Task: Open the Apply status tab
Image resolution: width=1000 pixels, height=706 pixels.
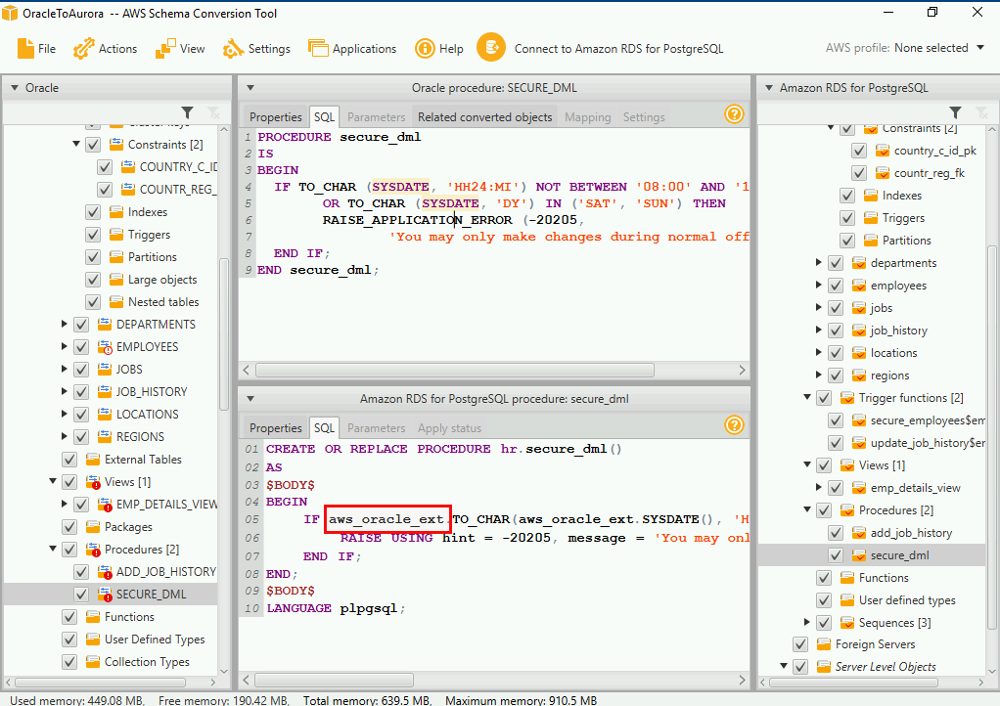Action: [450, 428]
